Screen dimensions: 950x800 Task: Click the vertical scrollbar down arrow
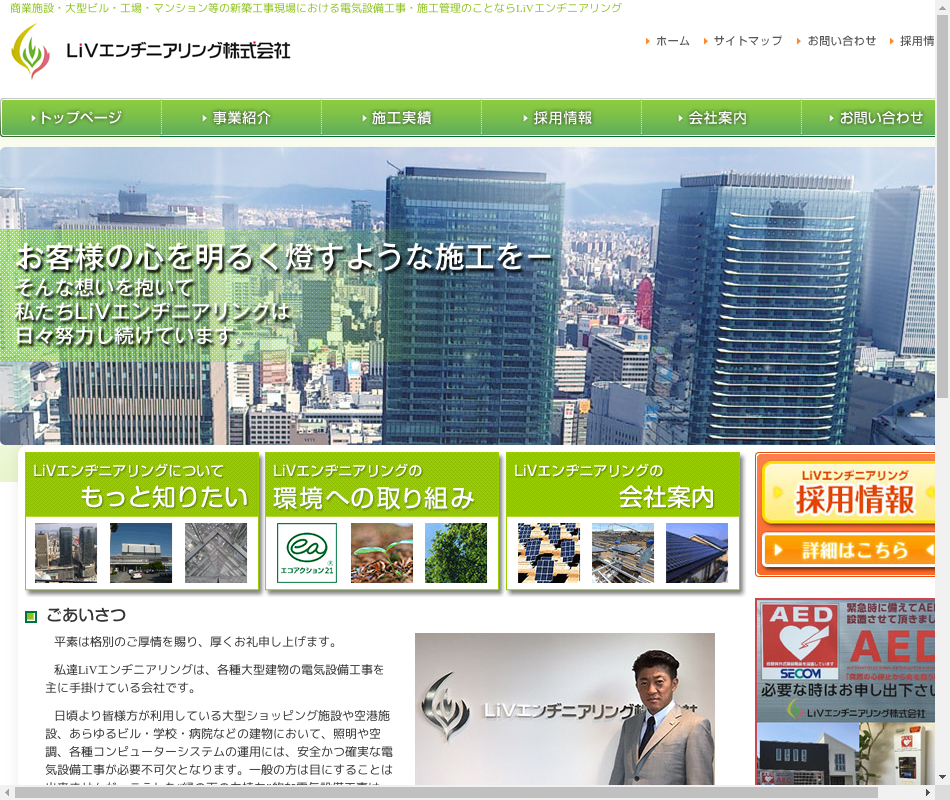point(942,777)
